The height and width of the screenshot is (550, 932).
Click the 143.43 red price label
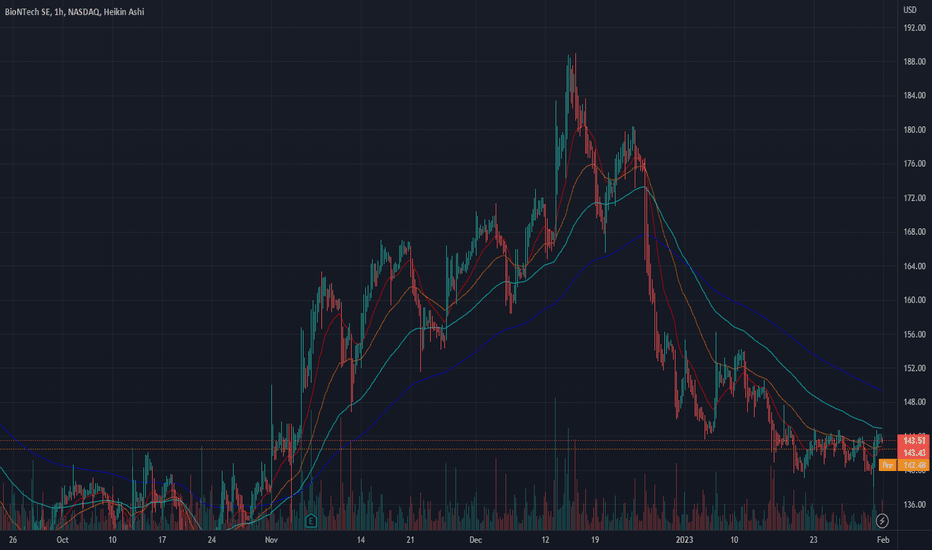(x=914, y=452)
